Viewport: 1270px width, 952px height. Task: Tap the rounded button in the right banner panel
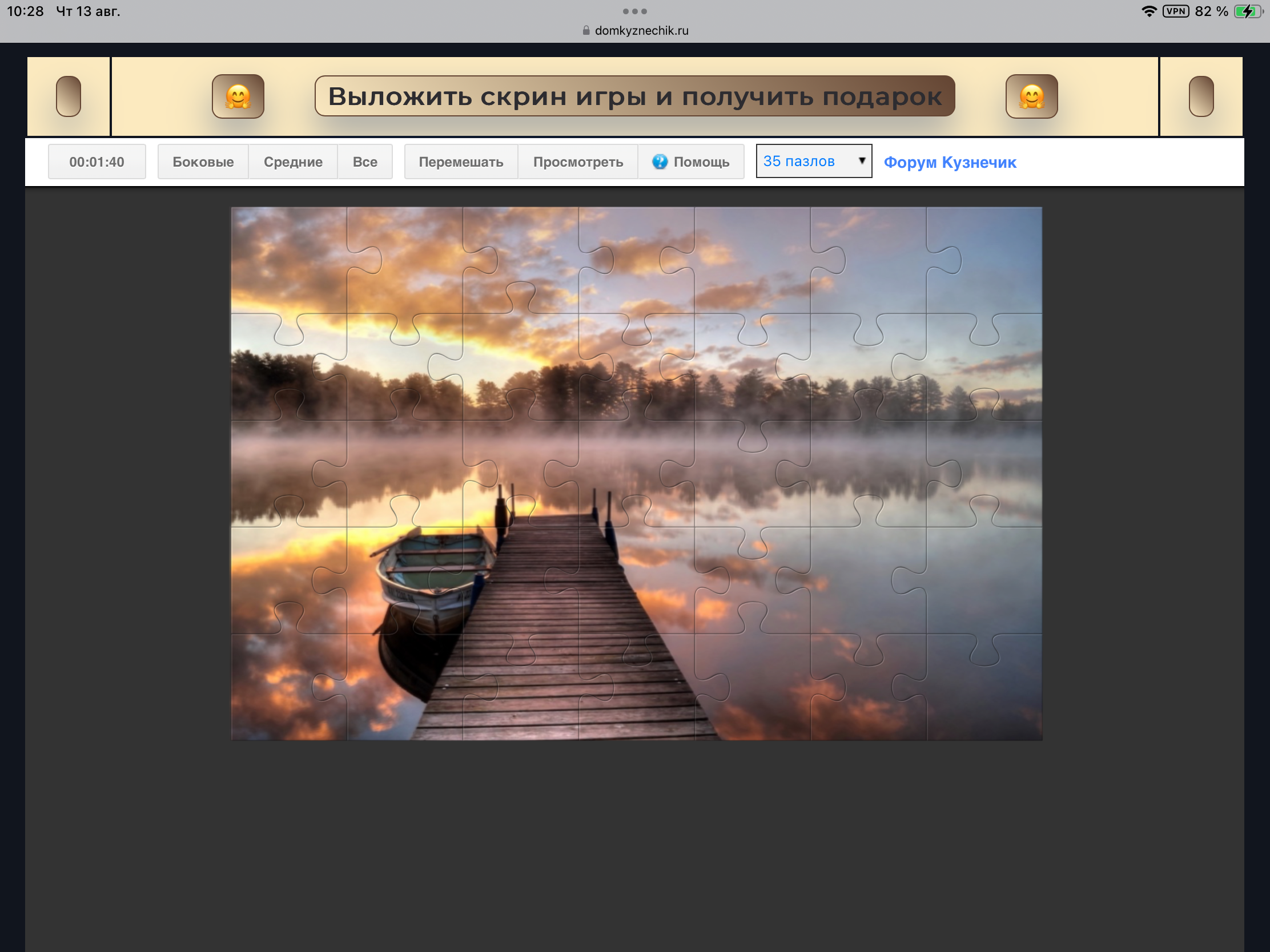1200,96
